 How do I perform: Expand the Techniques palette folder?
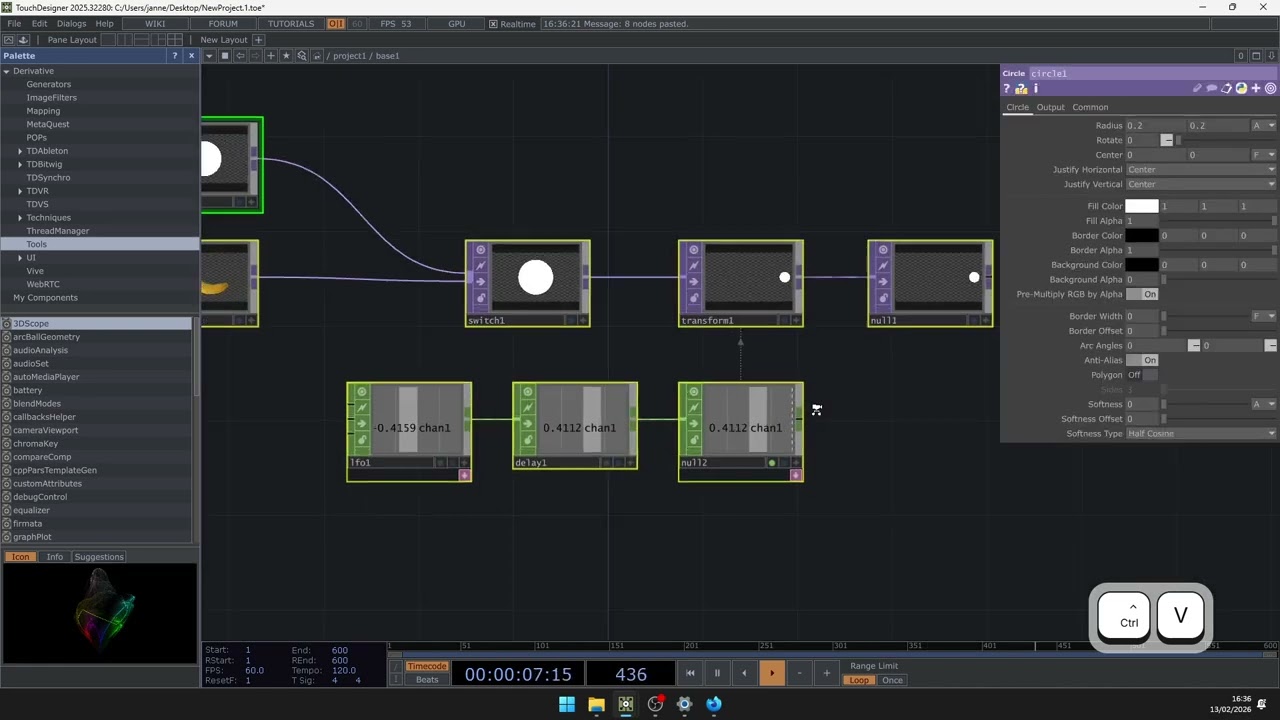tap(20, 218)
